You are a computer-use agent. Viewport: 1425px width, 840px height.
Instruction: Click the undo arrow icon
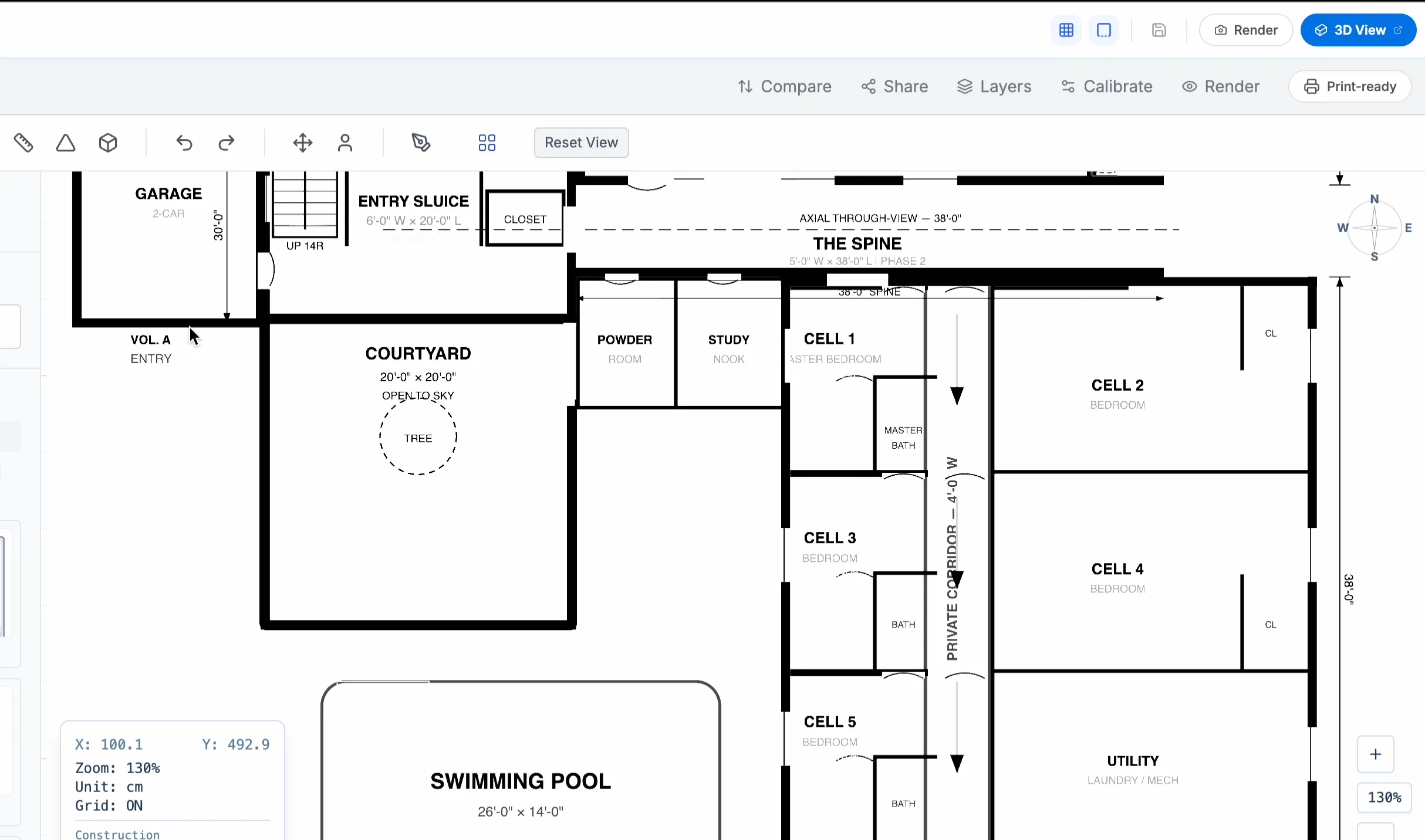tap(184, 143)
